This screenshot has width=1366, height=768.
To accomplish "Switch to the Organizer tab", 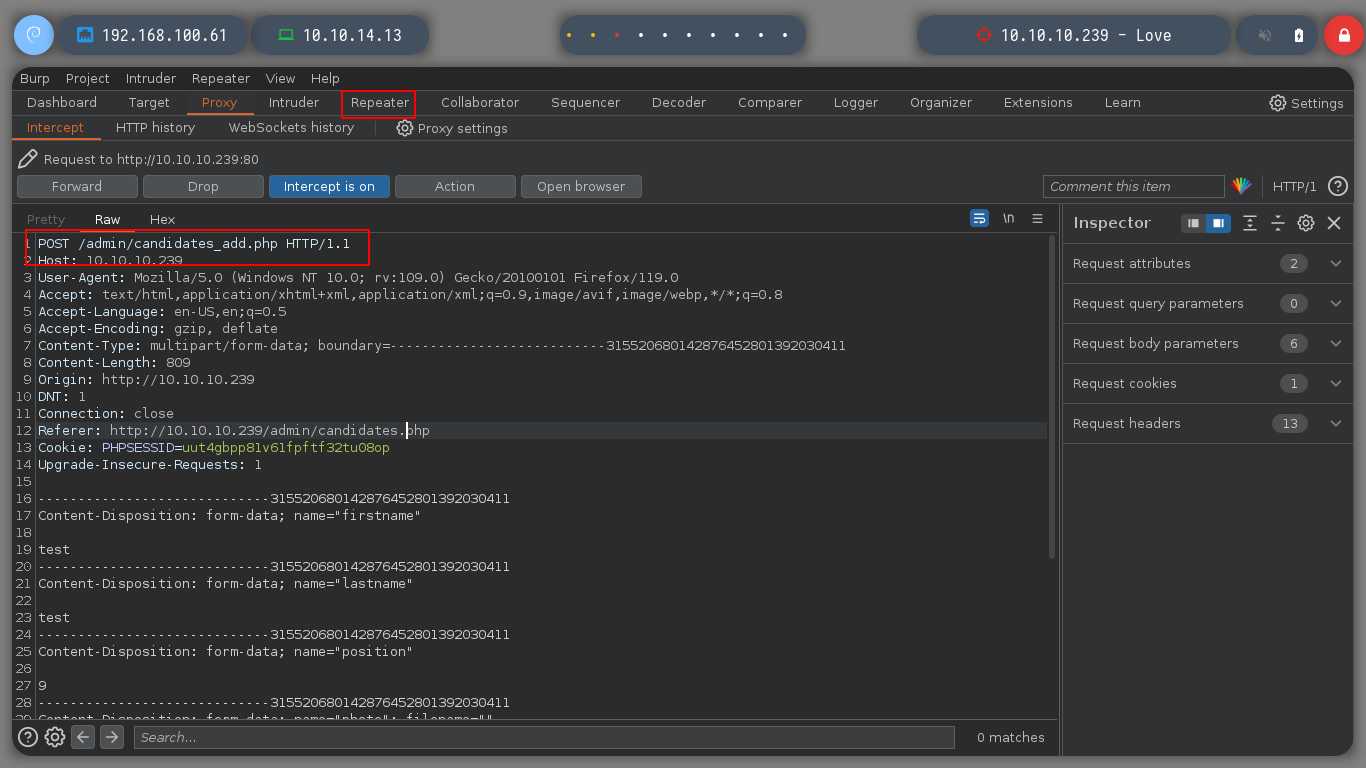I will [x=941, y=102].
